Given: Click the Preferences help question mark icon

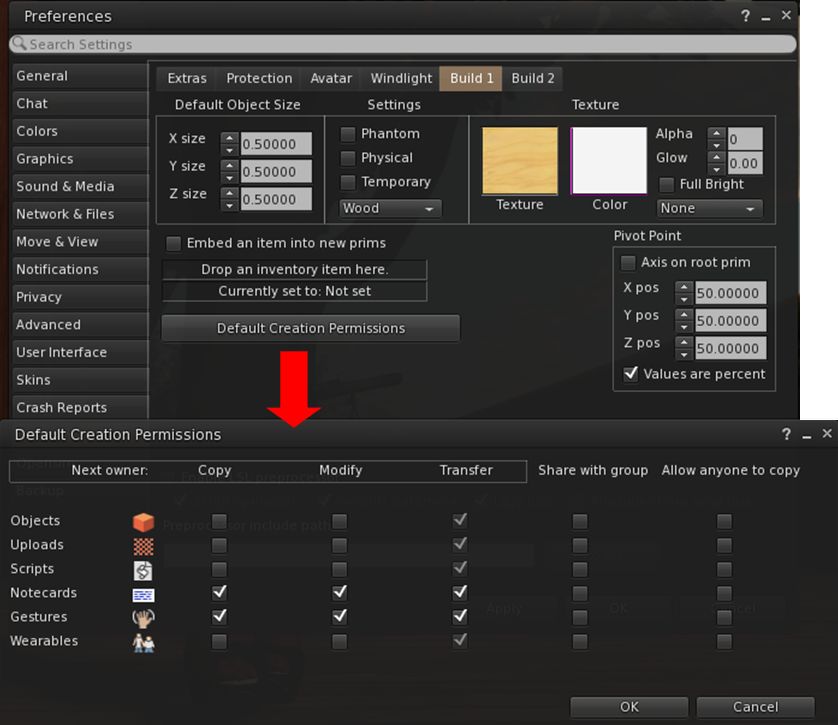Looking at the screenshot, I should coord(746,16).
